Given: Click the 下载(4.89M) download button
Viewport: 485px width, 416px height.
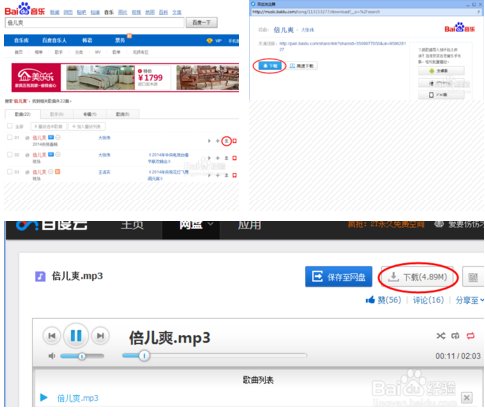Looking at the screenshot, I should pos(418,277).
